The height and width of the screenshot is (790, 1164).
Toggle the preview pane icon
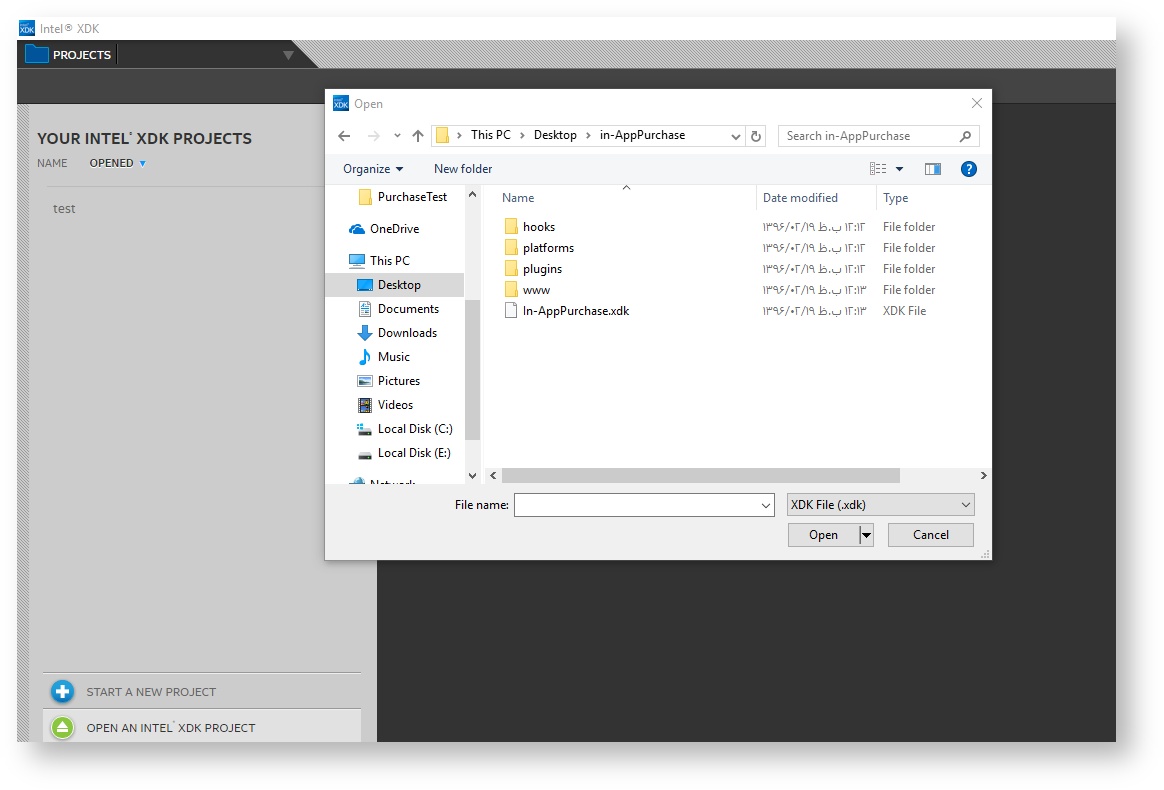(x=932, y=169)
